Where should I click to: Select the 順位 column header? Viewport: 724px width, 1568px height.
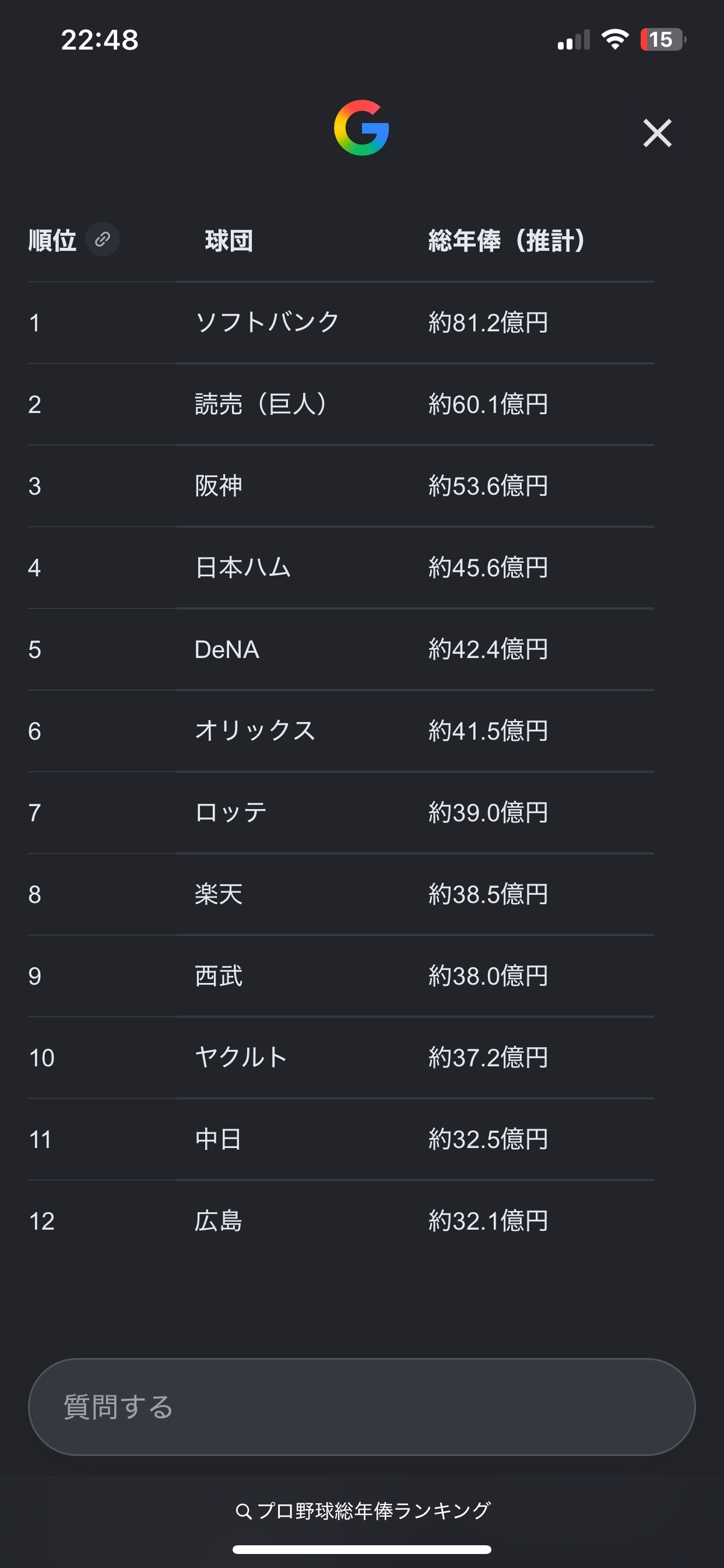(x=52, y=240)
